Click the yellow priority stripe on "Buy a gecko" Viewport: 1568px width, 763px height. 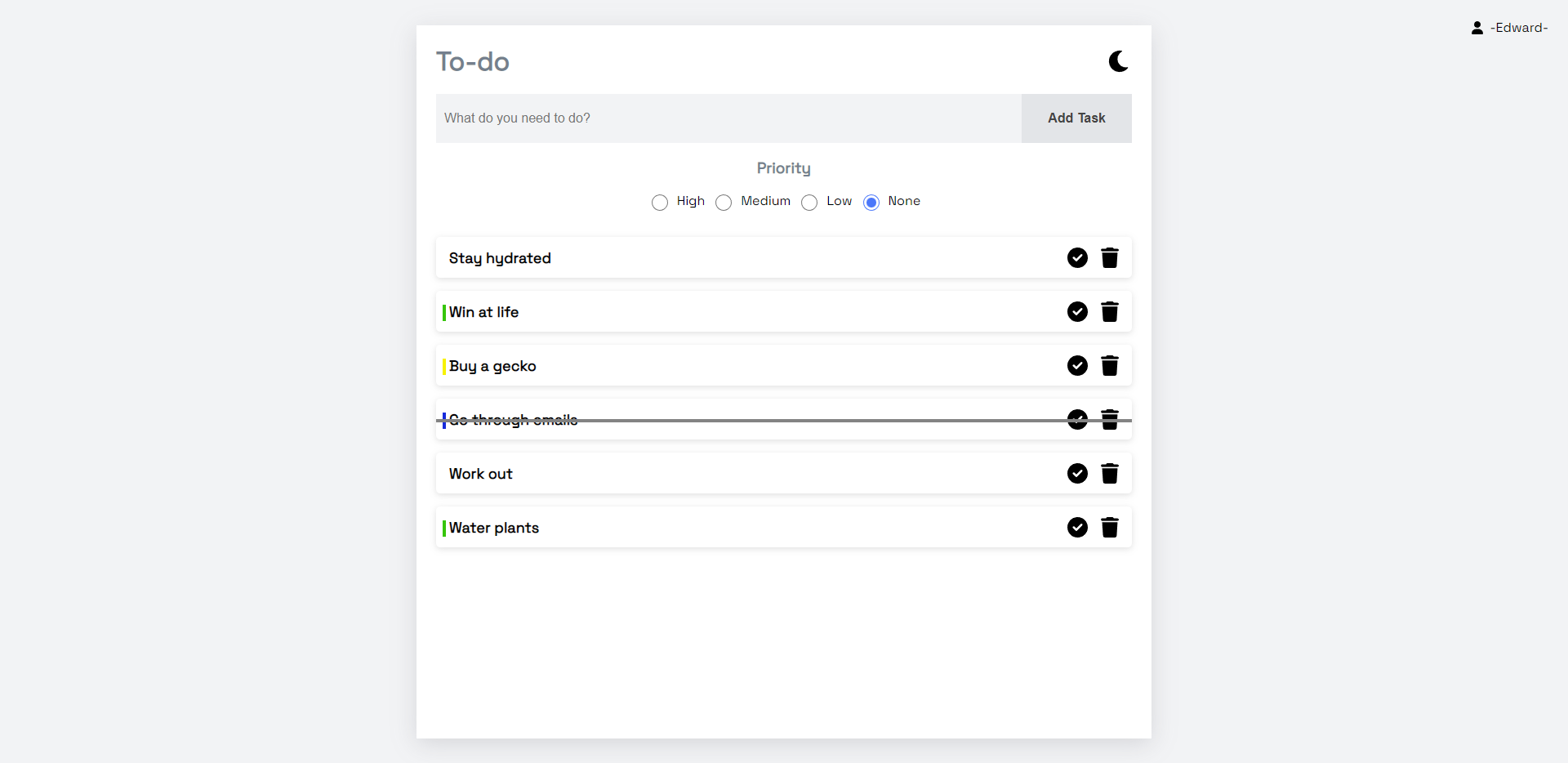[x=443, y=366]
